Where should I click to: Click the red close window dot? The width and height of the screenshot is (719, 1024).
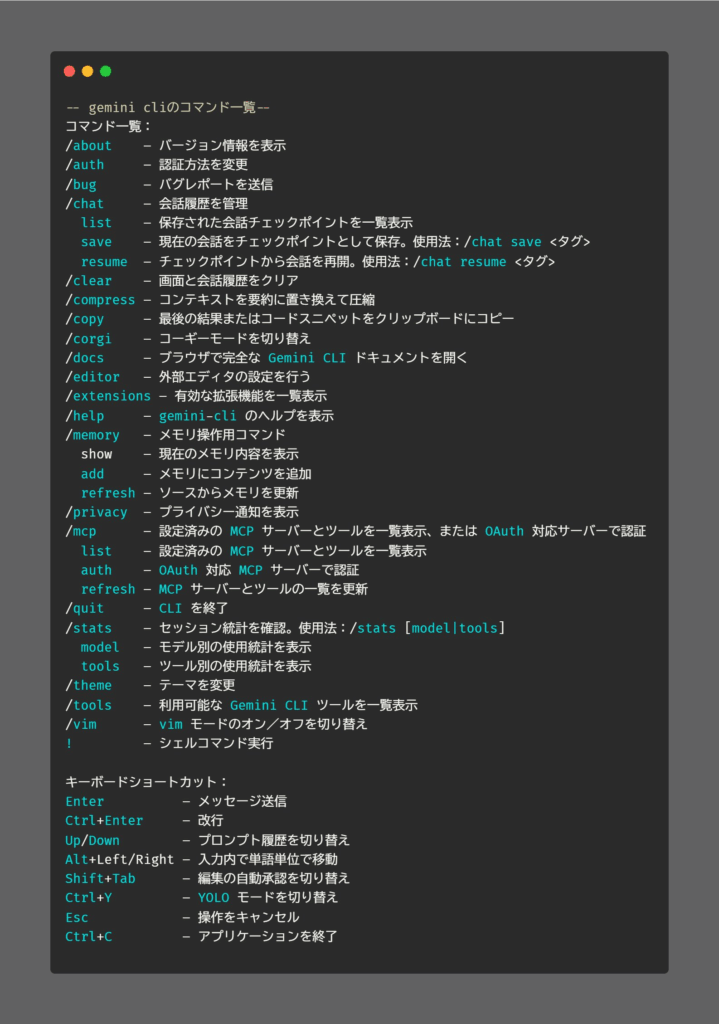pos(69,71)
